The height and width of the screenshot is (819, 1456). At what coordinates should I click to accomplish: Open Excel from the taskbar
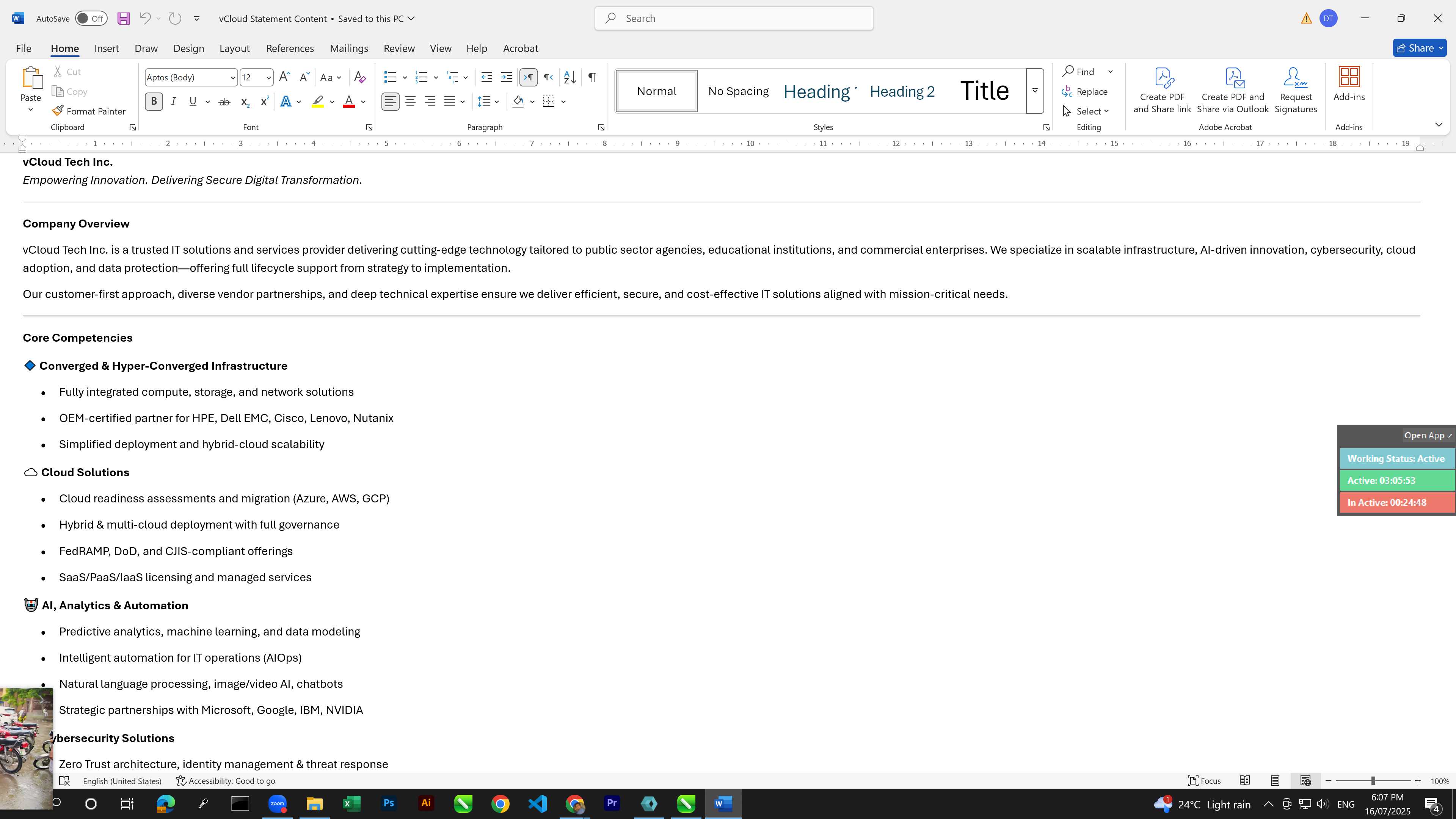351,803
